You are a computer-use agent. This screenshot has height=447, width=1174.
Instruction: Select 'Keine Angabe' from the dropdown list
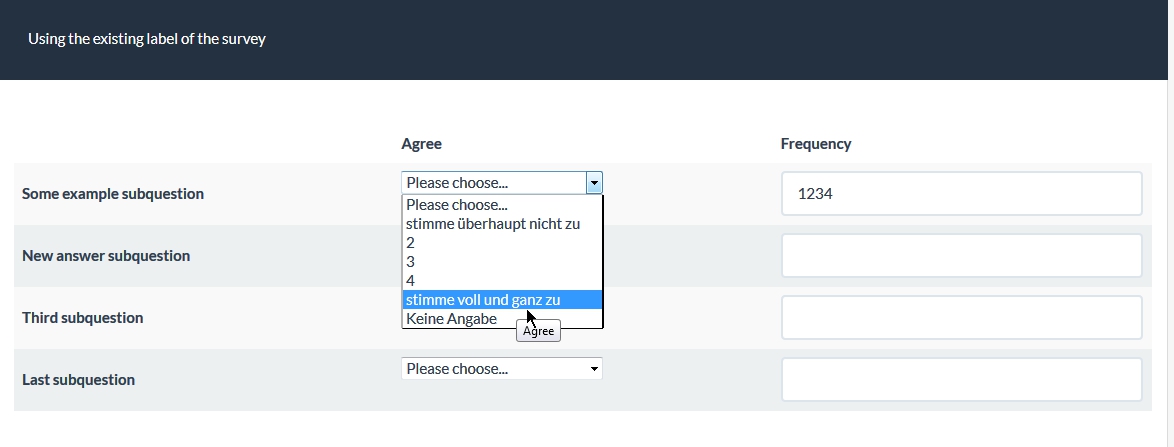pyautogui.click(x=451, y=319)
